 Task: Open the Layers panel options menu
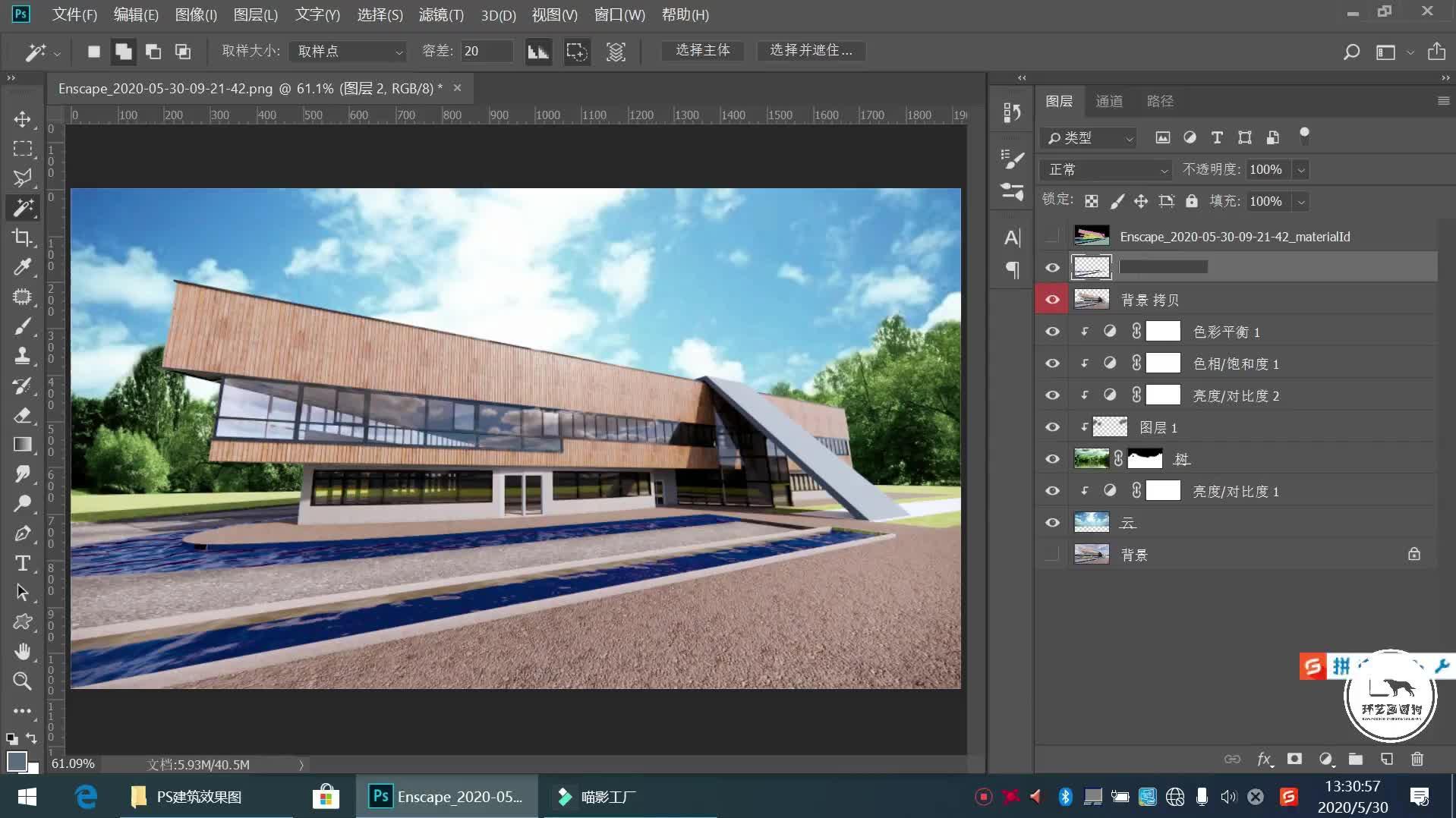click(1443, 101)
